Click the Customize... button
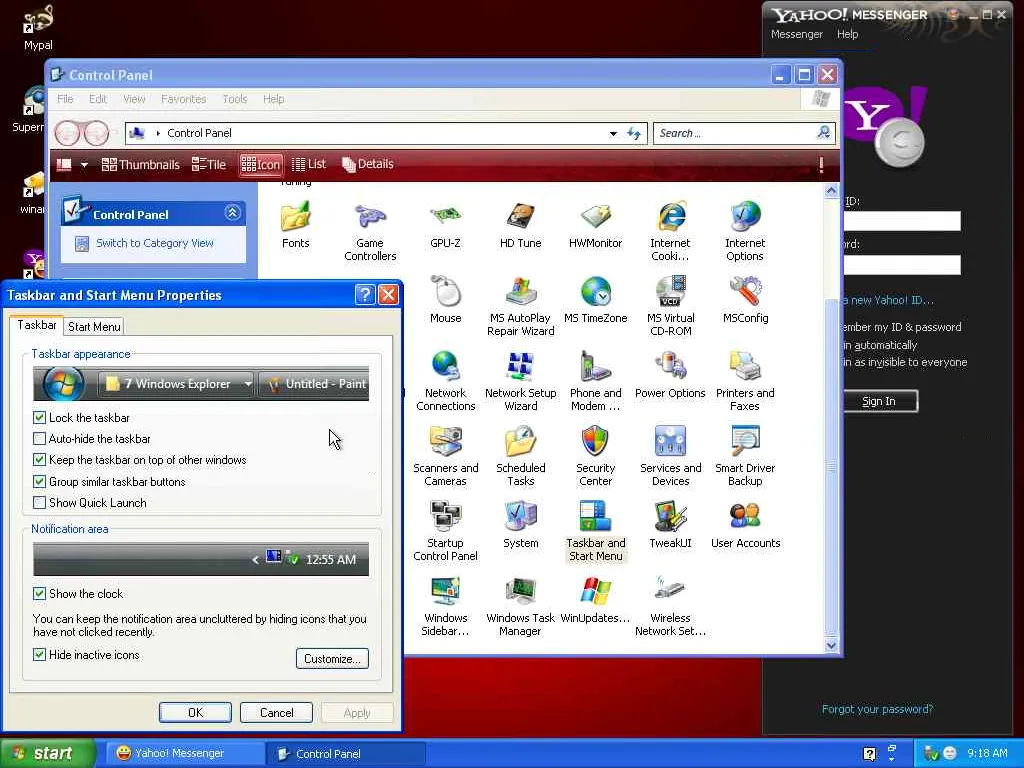This screenshot has height=768, width=1024. tap(332, 658)
